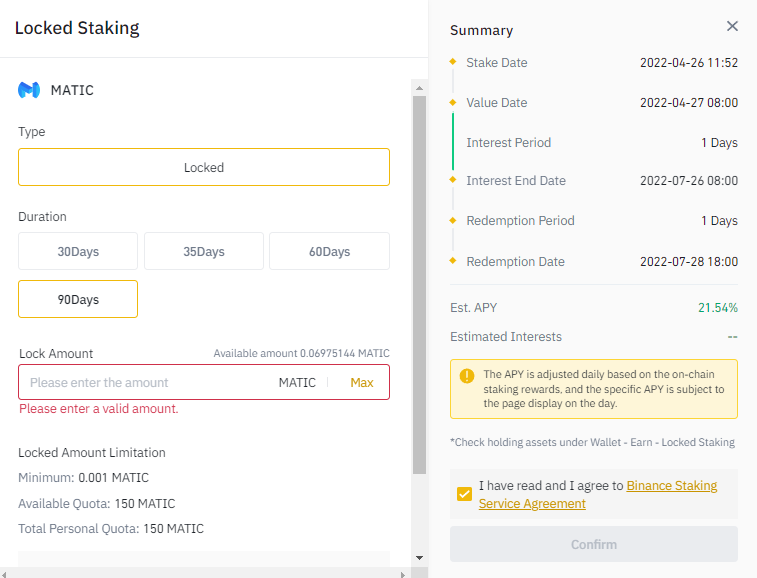Click the warning icon in APY notice
The image size is (757, 578).
(x=467, y=375)
